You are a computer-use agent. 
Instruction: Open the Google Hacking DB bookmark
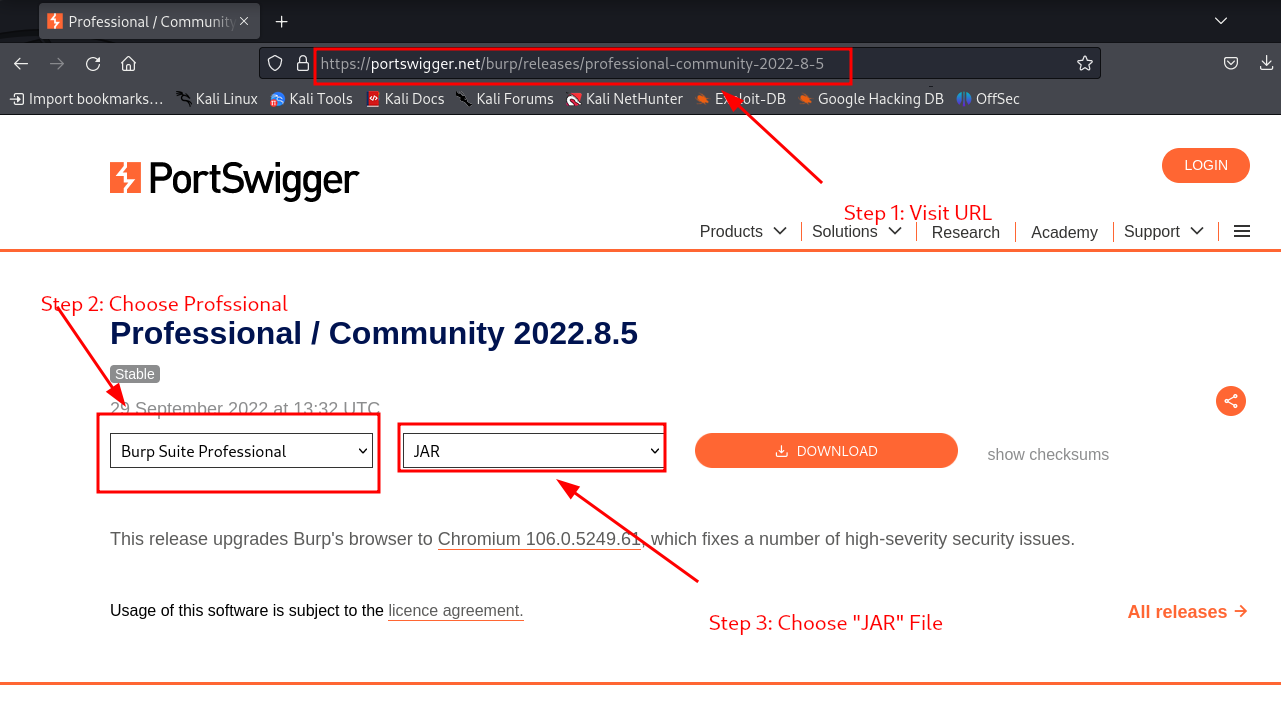pyautogui.click(x=871, y=99)
